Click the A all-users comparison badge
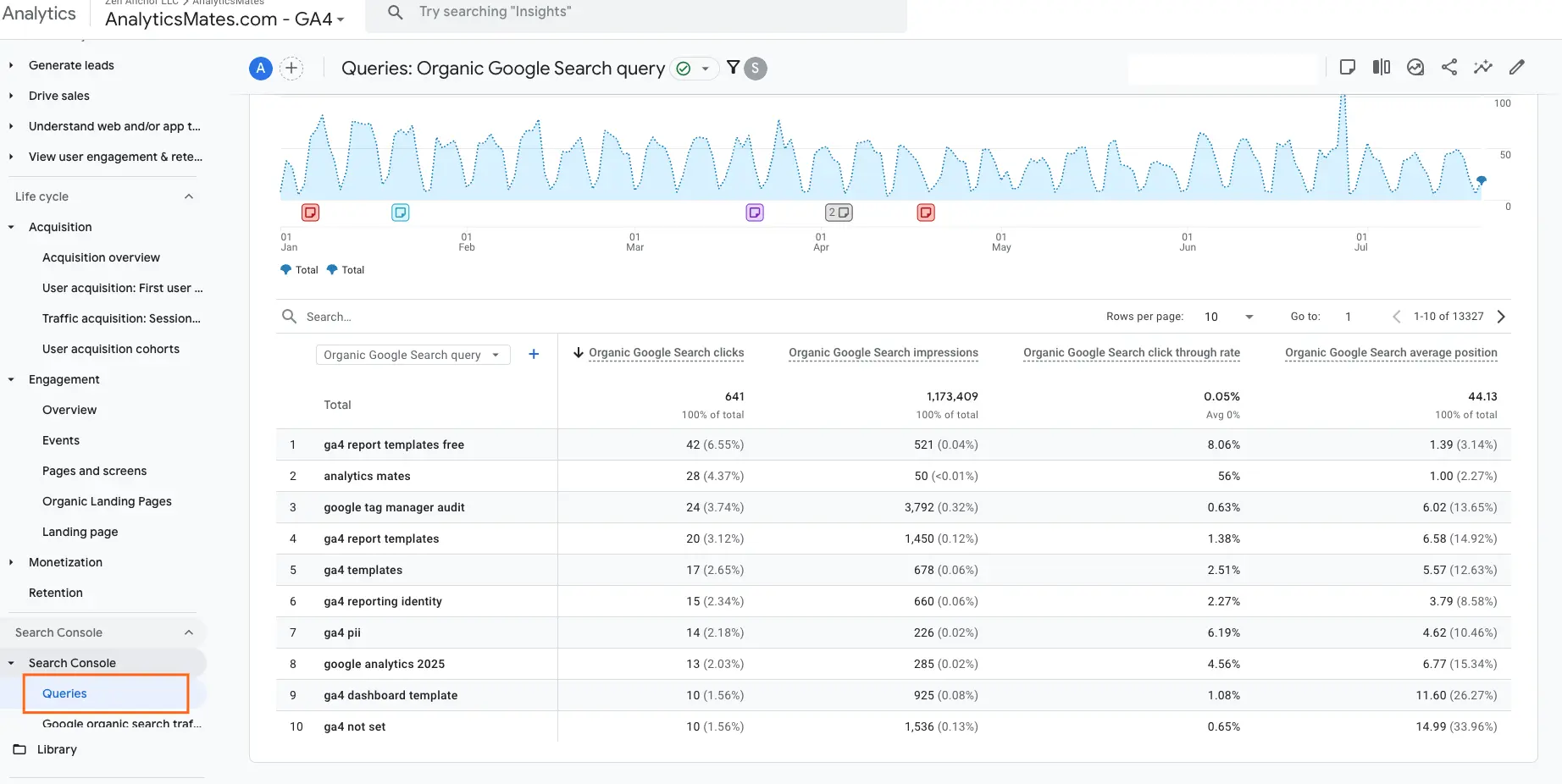Image resolution: width=1562 pixels, height=784 pixels. pyautogui.click(x=261, y=69)
